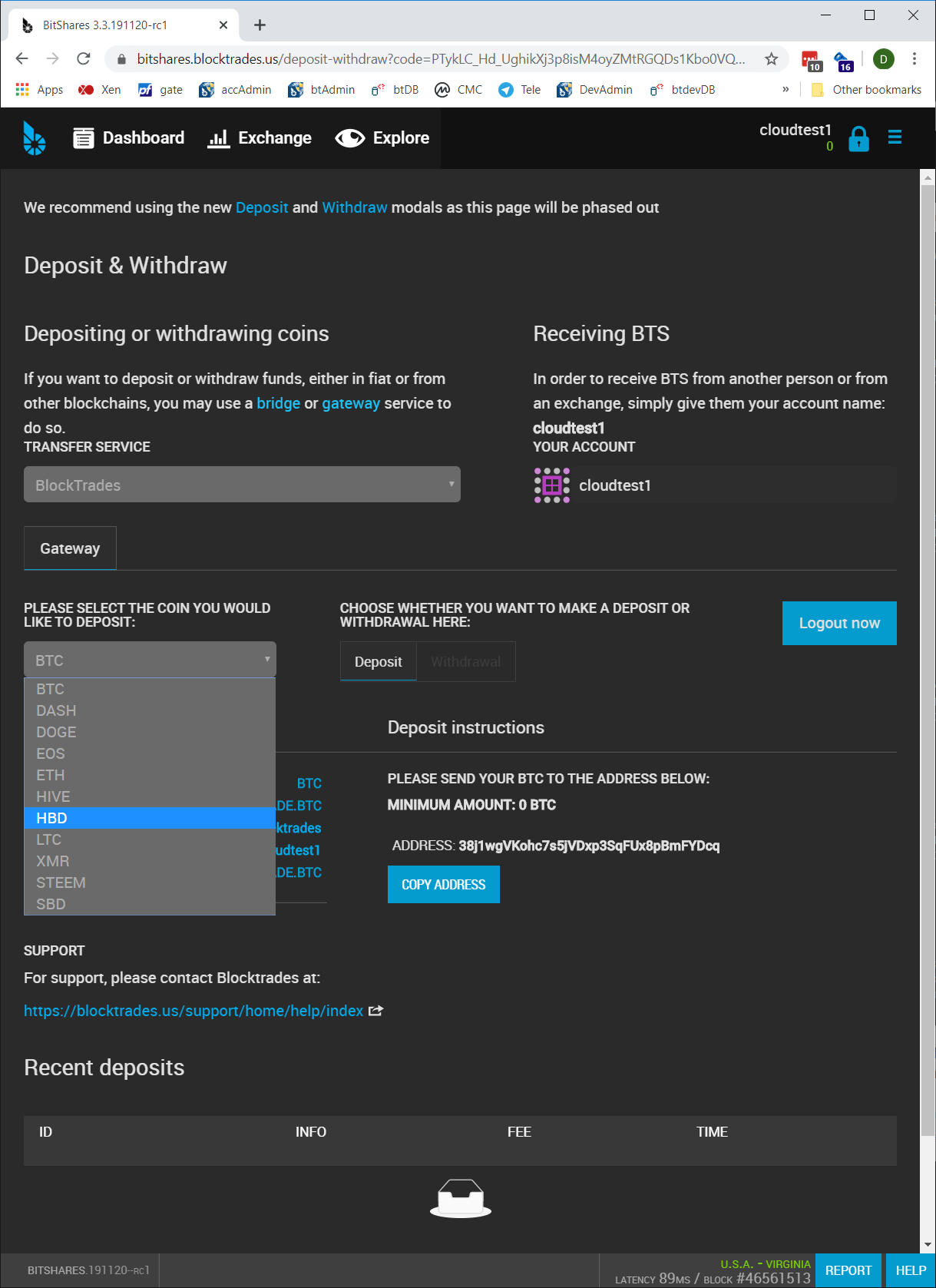Choose DOGE from the coin list

pos(150,732)
